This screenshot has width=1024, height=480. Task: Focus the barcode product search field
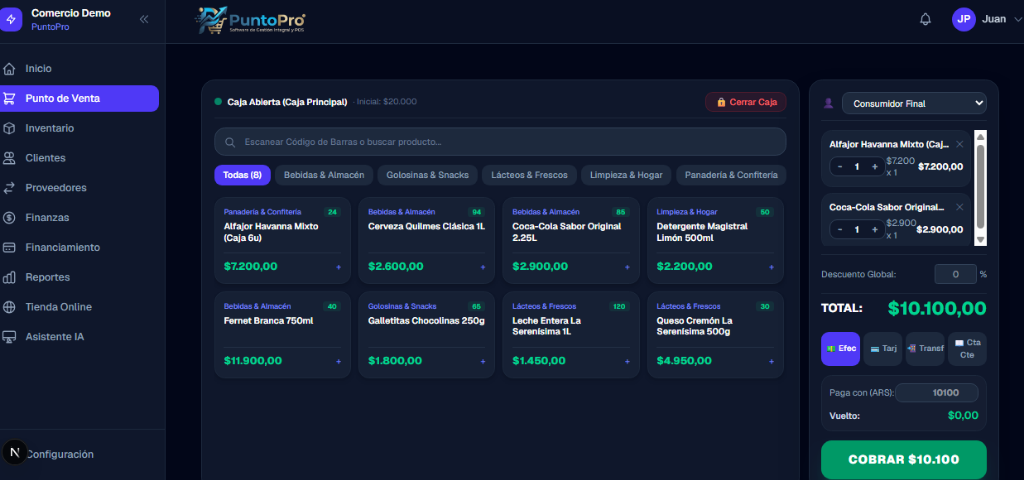[500, 142]
